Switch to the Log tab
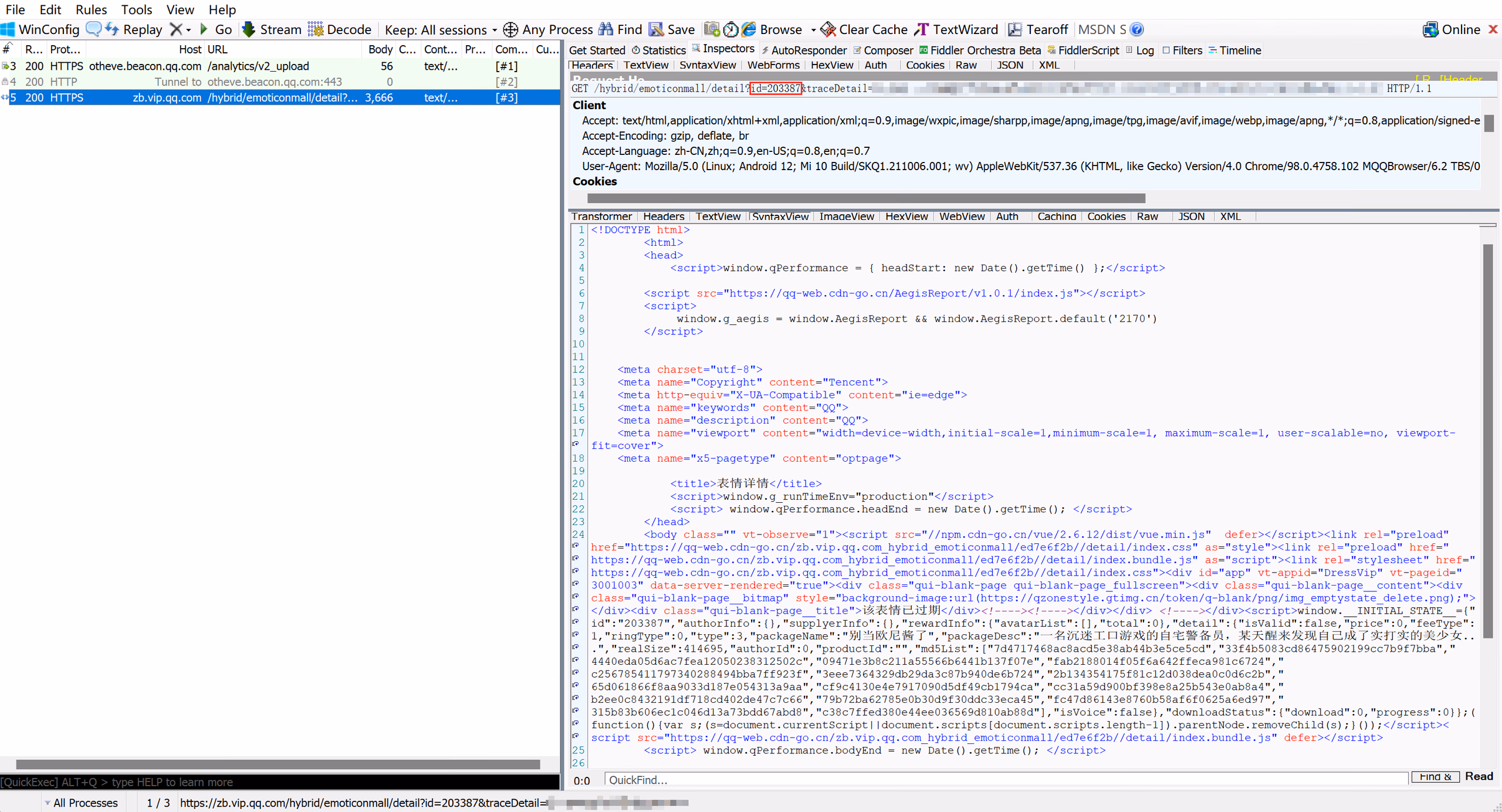Screen dimensions: 1502x812 1140,50
